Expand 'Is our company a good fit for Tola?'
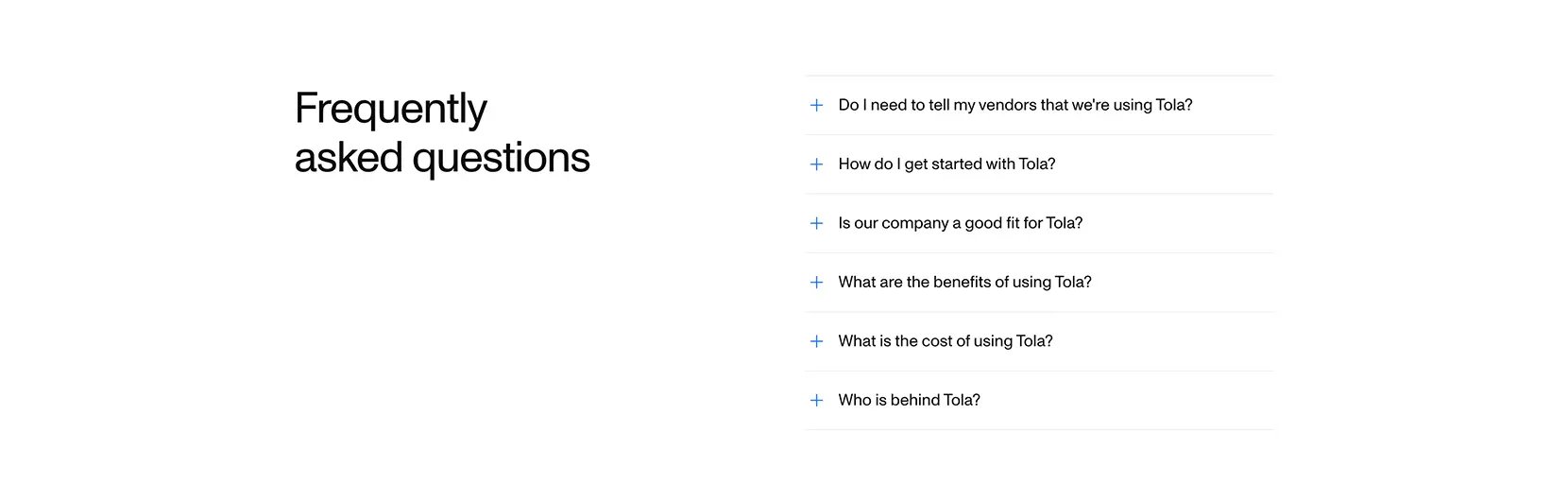Viewport: 1568px width, 501px height. [x=1039, y=223]
